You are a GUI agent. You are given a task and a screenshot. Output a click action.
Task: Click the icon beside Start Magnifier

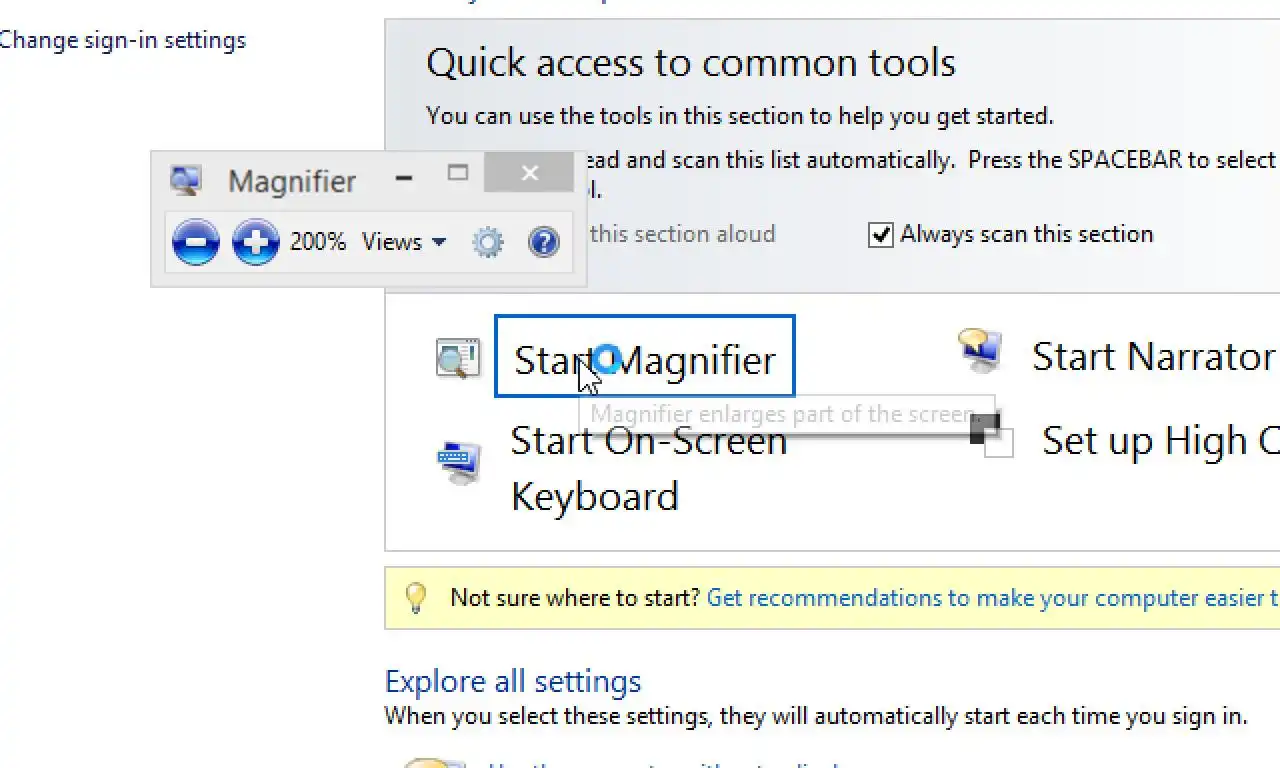(x=458, y=359)
